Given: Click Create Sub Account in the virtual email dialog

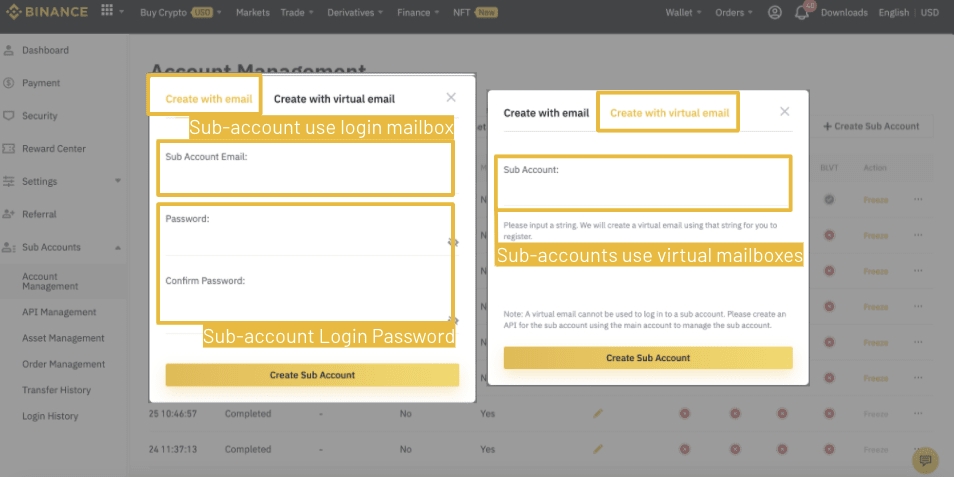Looking at the screenshot, I should pos(648,358).
